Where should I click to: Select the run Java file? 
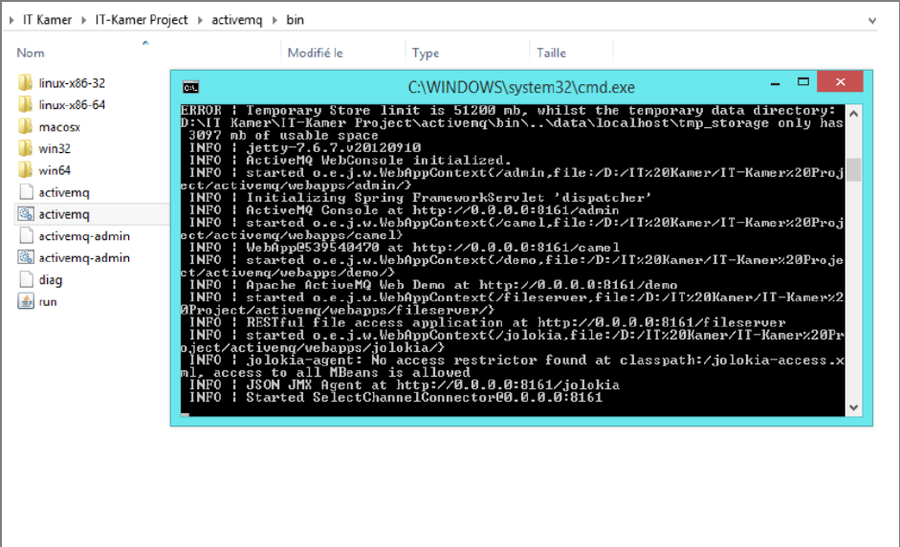point(47,301)
